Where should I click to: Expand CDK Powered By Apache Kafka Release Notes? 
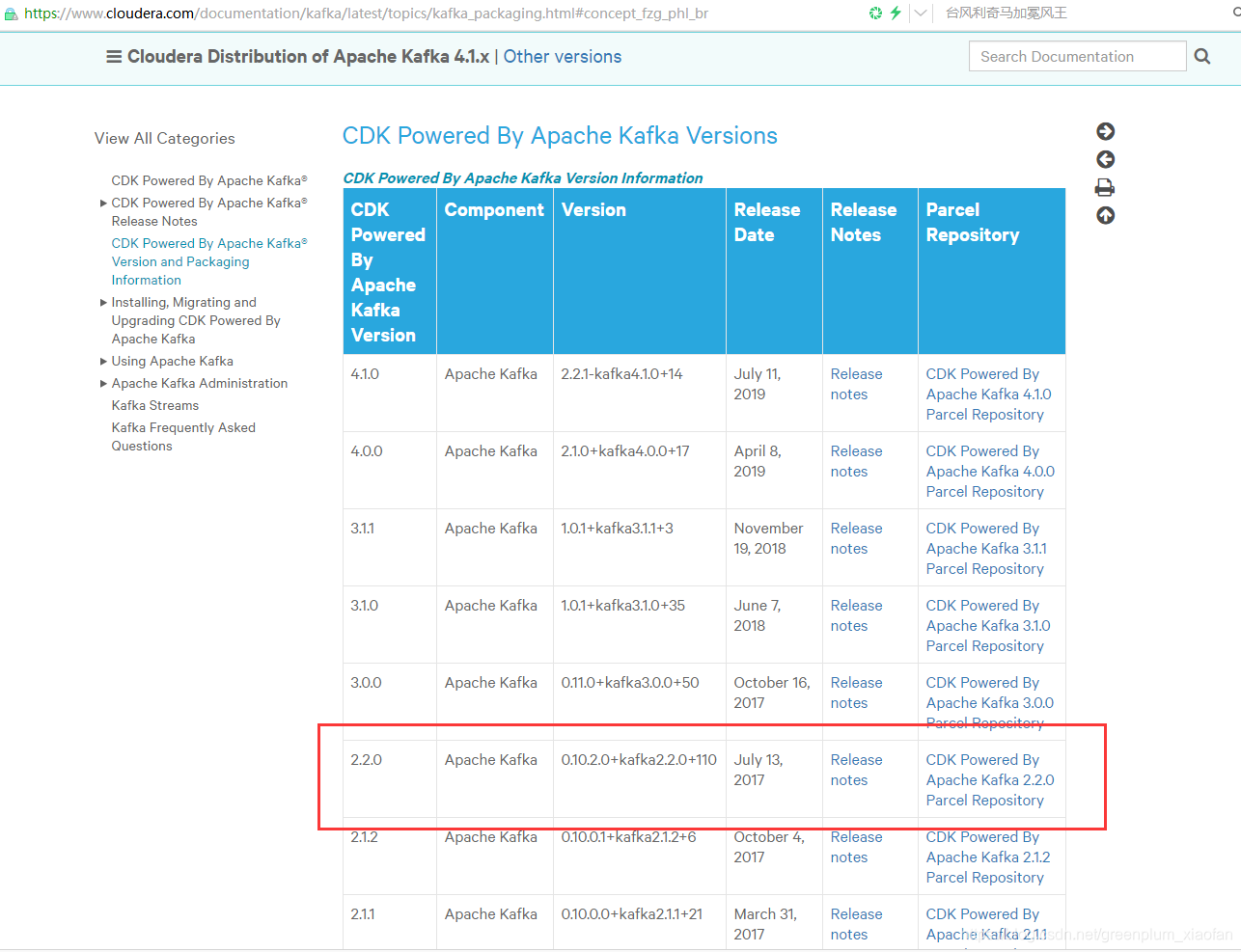209,212
